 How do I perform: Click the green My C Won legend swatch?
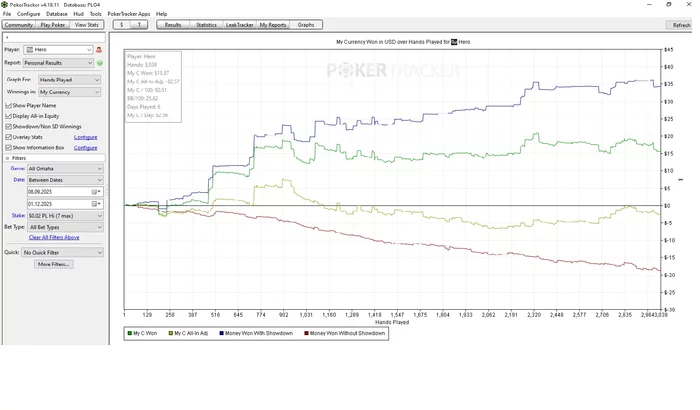point(130,334)
